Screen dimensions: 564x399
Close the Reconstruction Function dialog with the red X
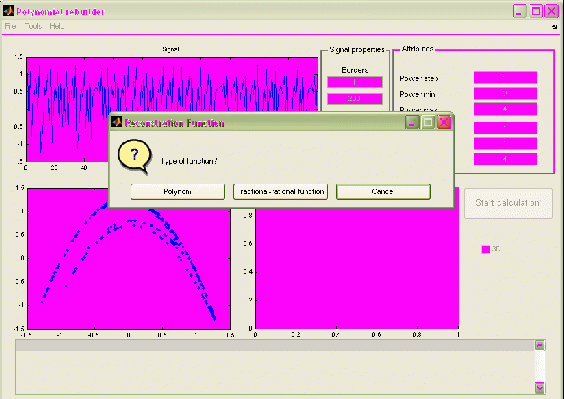tap(444, 123)
